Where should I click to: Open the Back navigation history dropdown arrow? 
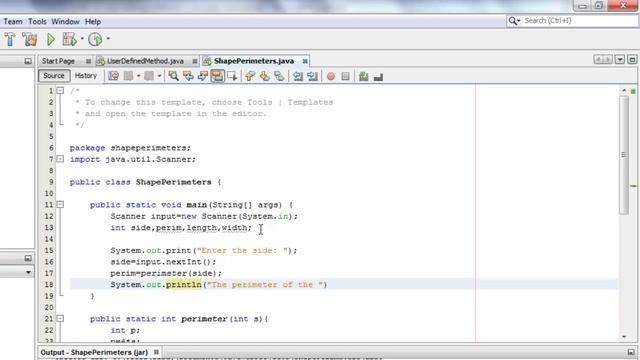[x=138, y=76]
